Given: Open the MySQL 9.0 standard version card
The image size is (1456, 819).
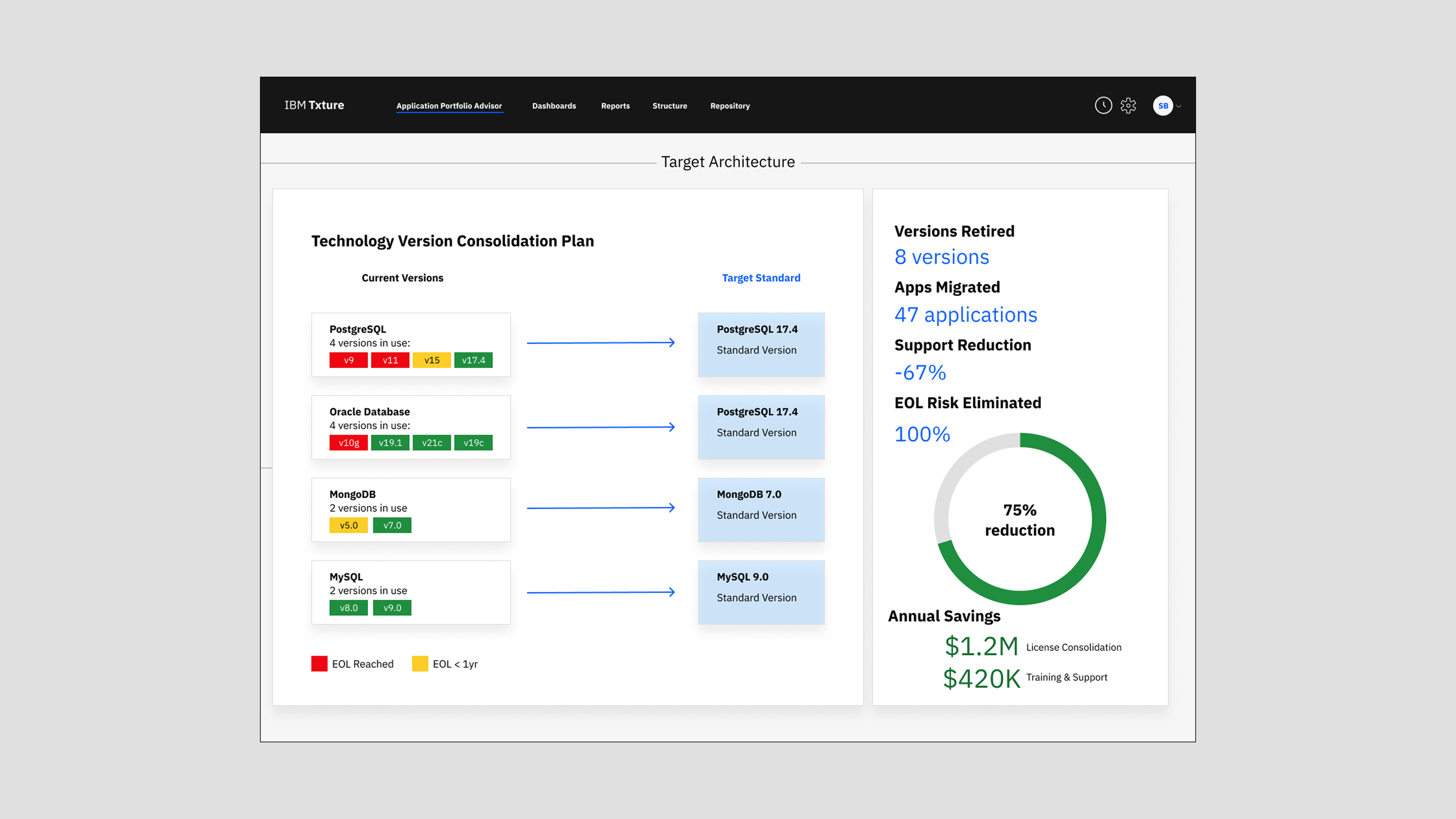Looking at the screenshot, I should pos(761,592).
